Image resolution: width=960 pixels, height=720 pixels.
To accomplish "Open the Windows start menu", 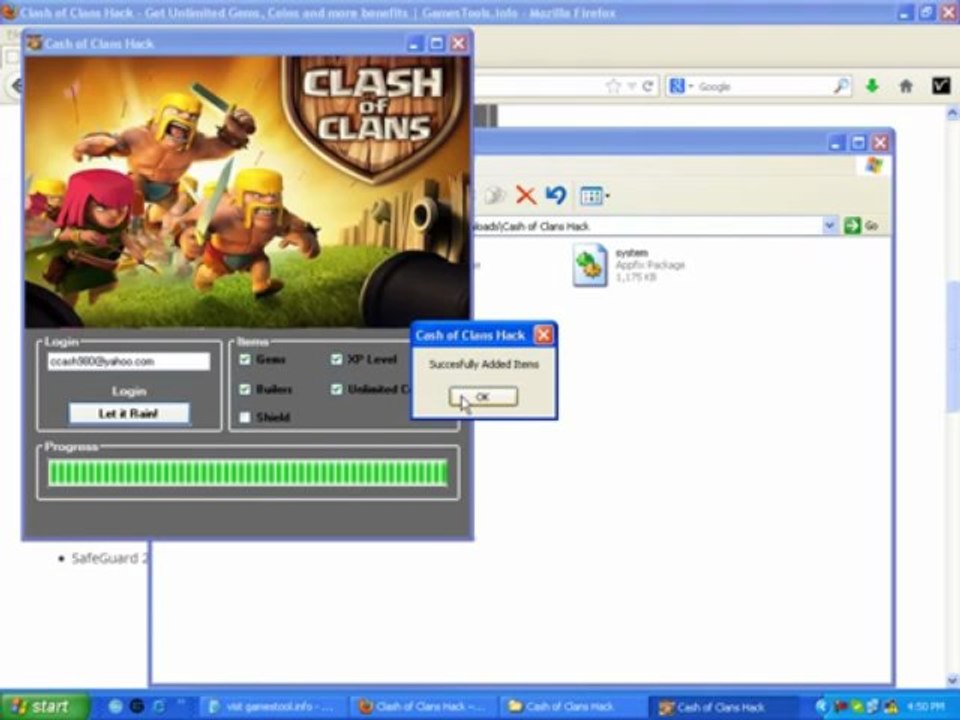I will coord(45,707).
